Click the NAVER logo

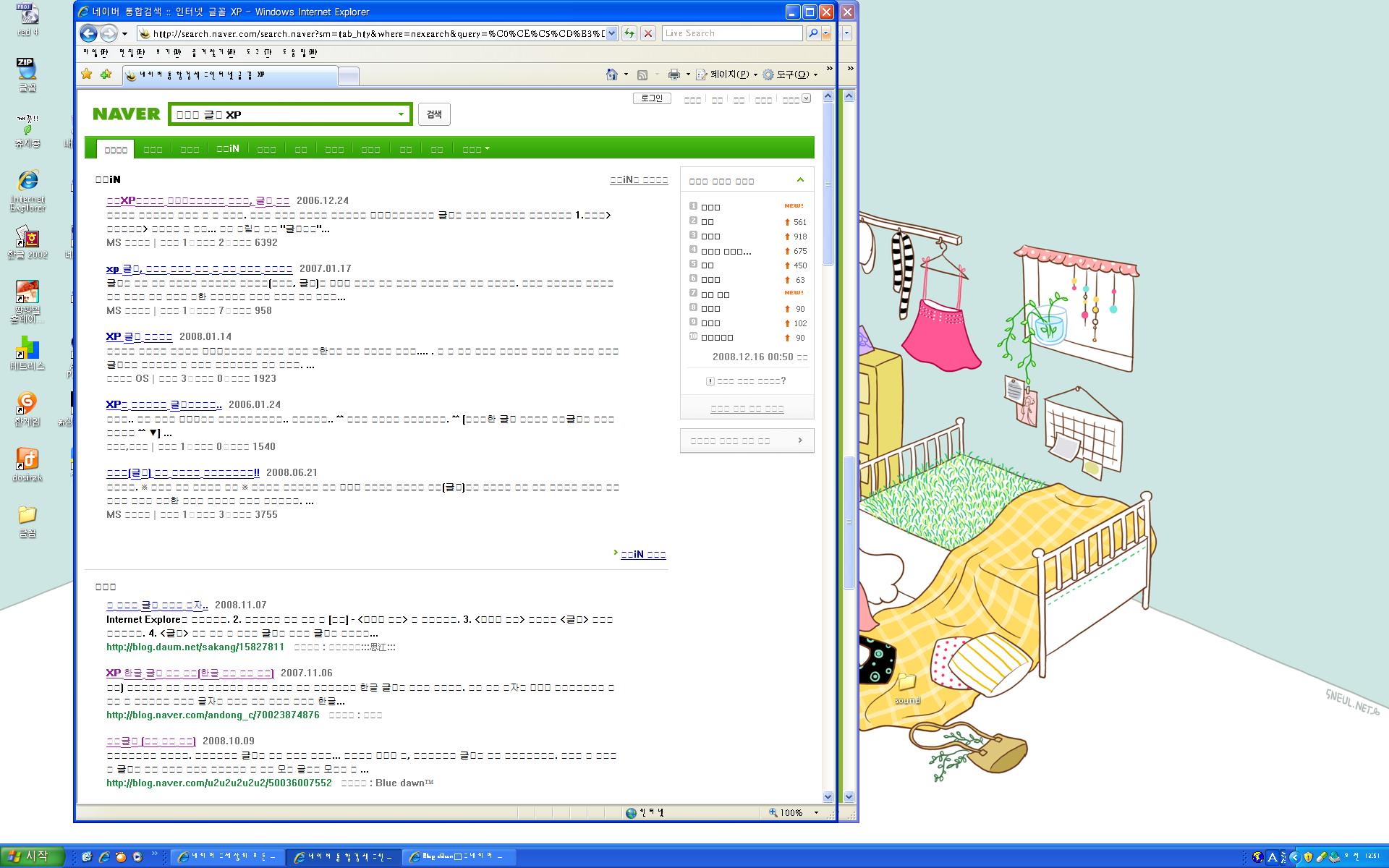pos(127,114)
